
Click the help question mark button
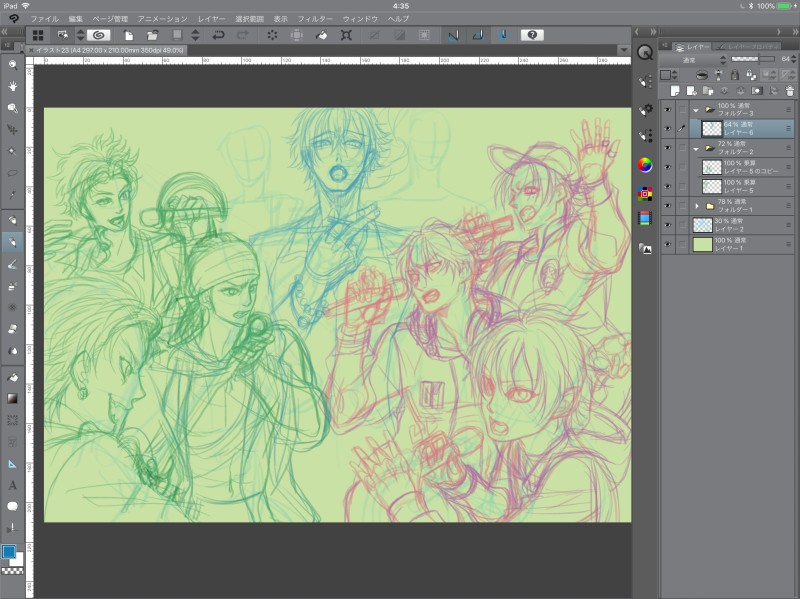[532, 35]
